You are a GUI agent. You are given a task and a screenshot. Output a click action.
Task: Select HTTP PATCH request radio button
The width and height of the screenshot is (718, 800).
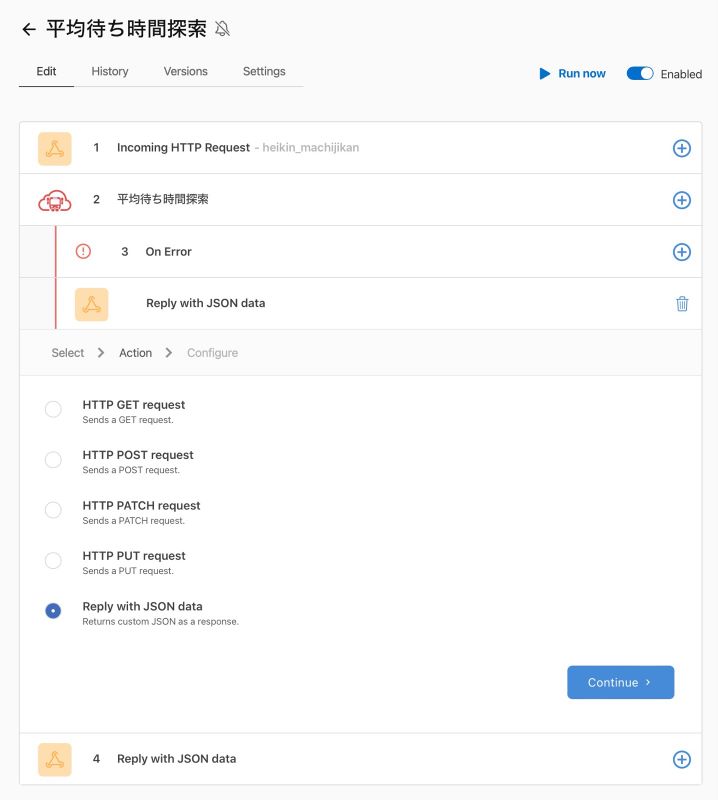tap(53, 510)
